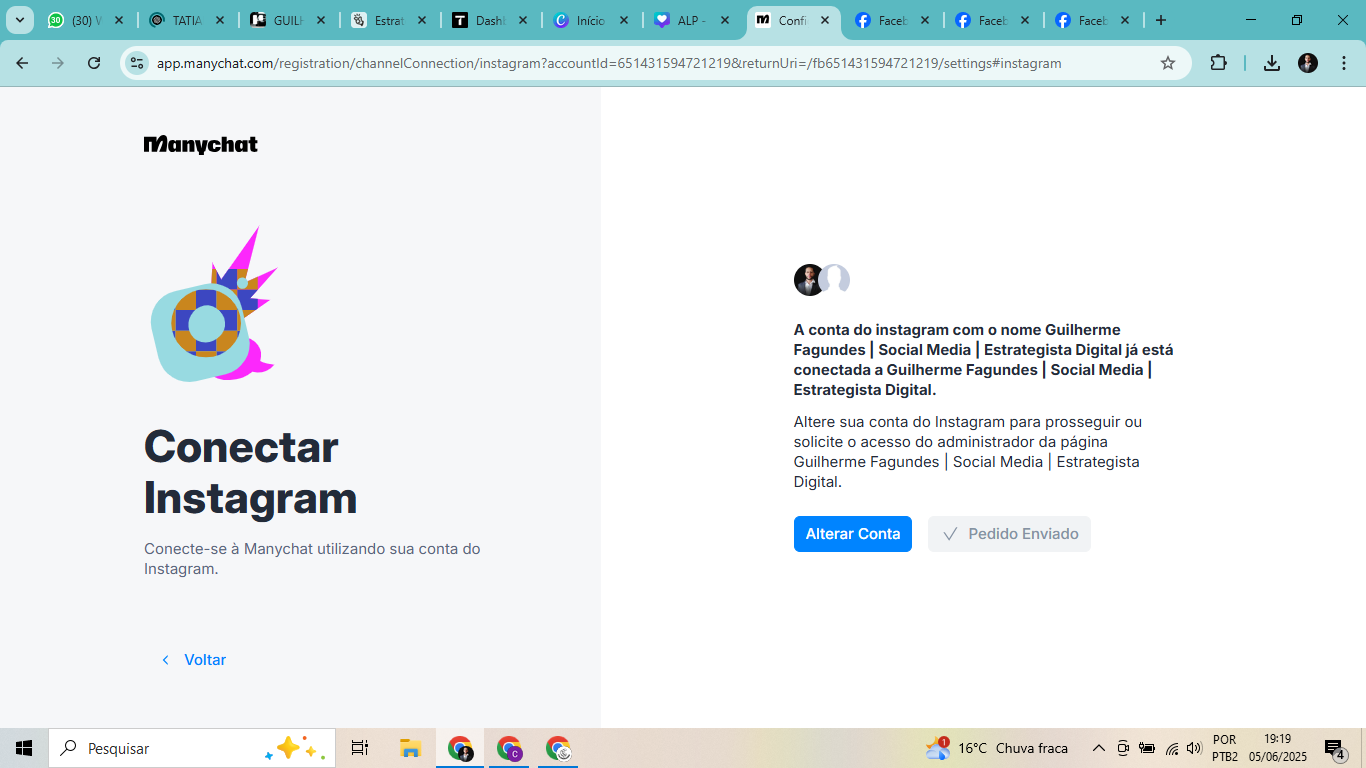Click the blue Alterar Conta button
Image resolution: width=1366 pixels, height=768 pixels.
click(853, 534)
